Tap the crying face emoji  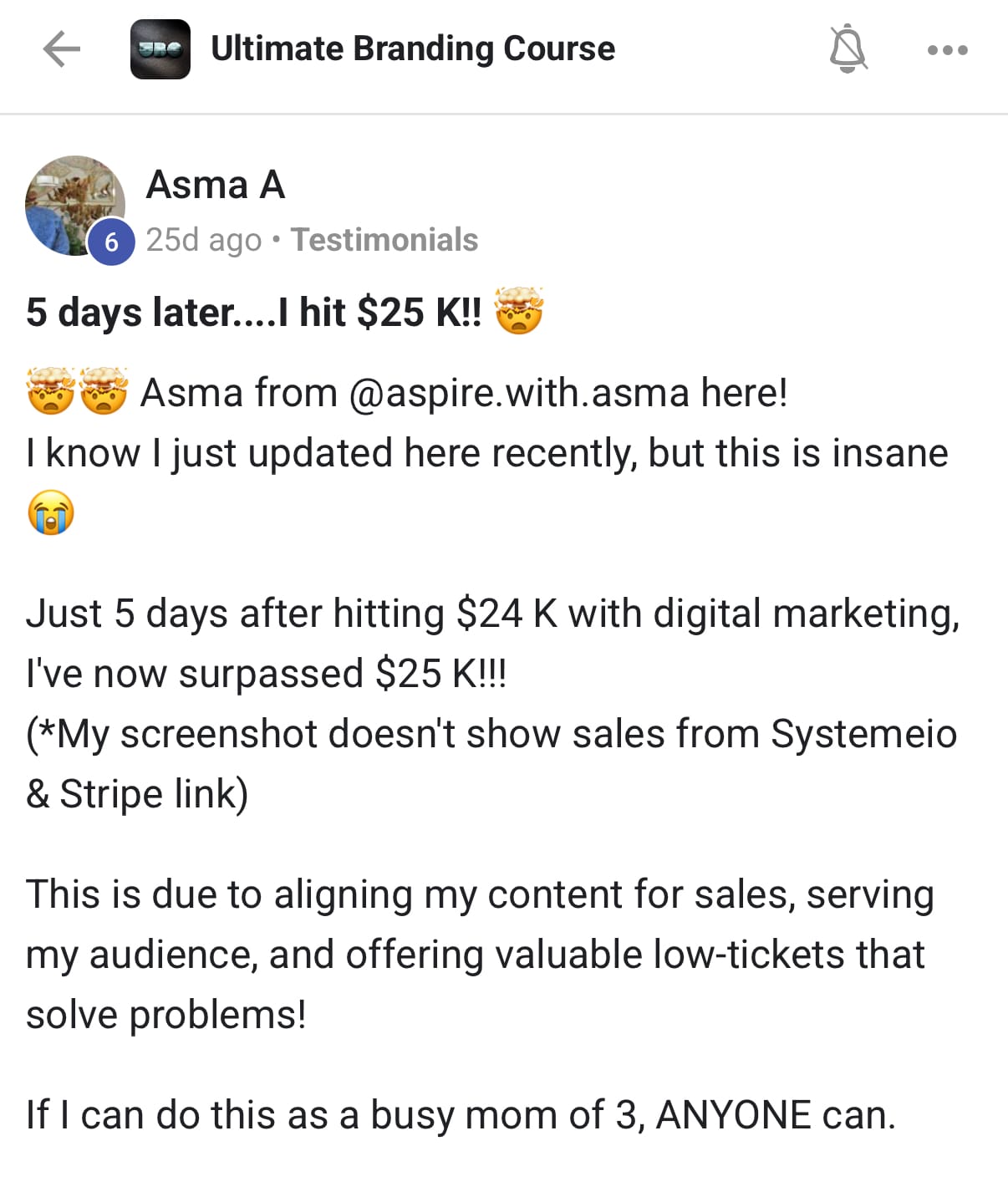click(x=51, y=512)
